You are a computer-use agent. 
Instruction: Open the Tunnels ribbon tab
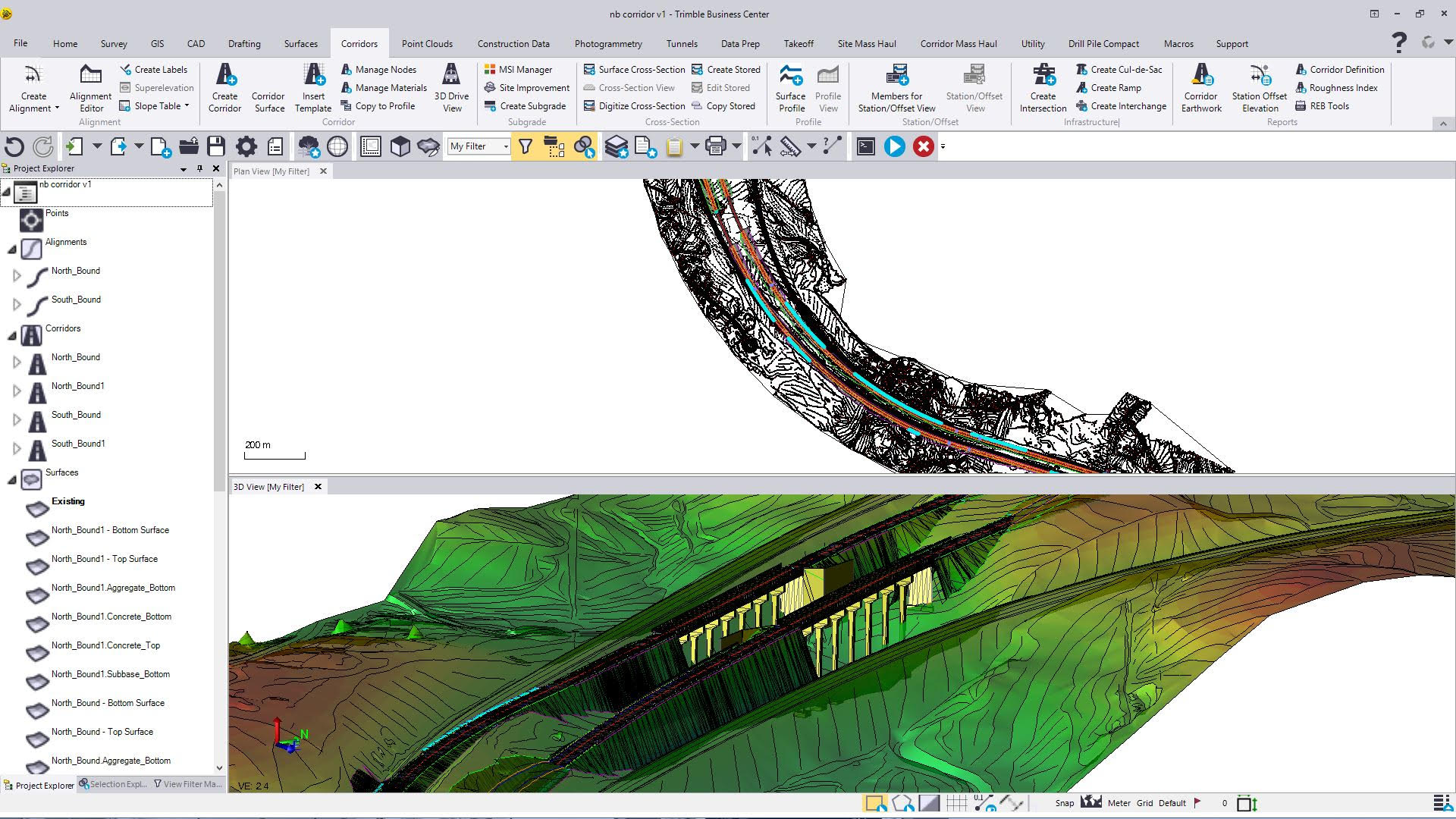[682, 44]
